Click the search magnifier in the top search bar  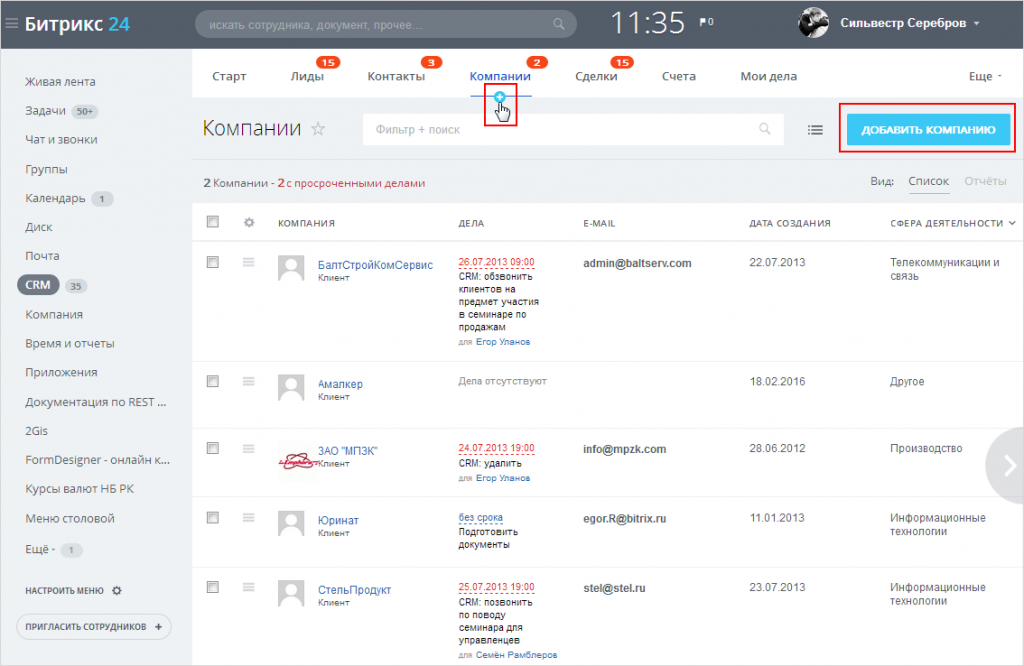(x=558, y=24)
